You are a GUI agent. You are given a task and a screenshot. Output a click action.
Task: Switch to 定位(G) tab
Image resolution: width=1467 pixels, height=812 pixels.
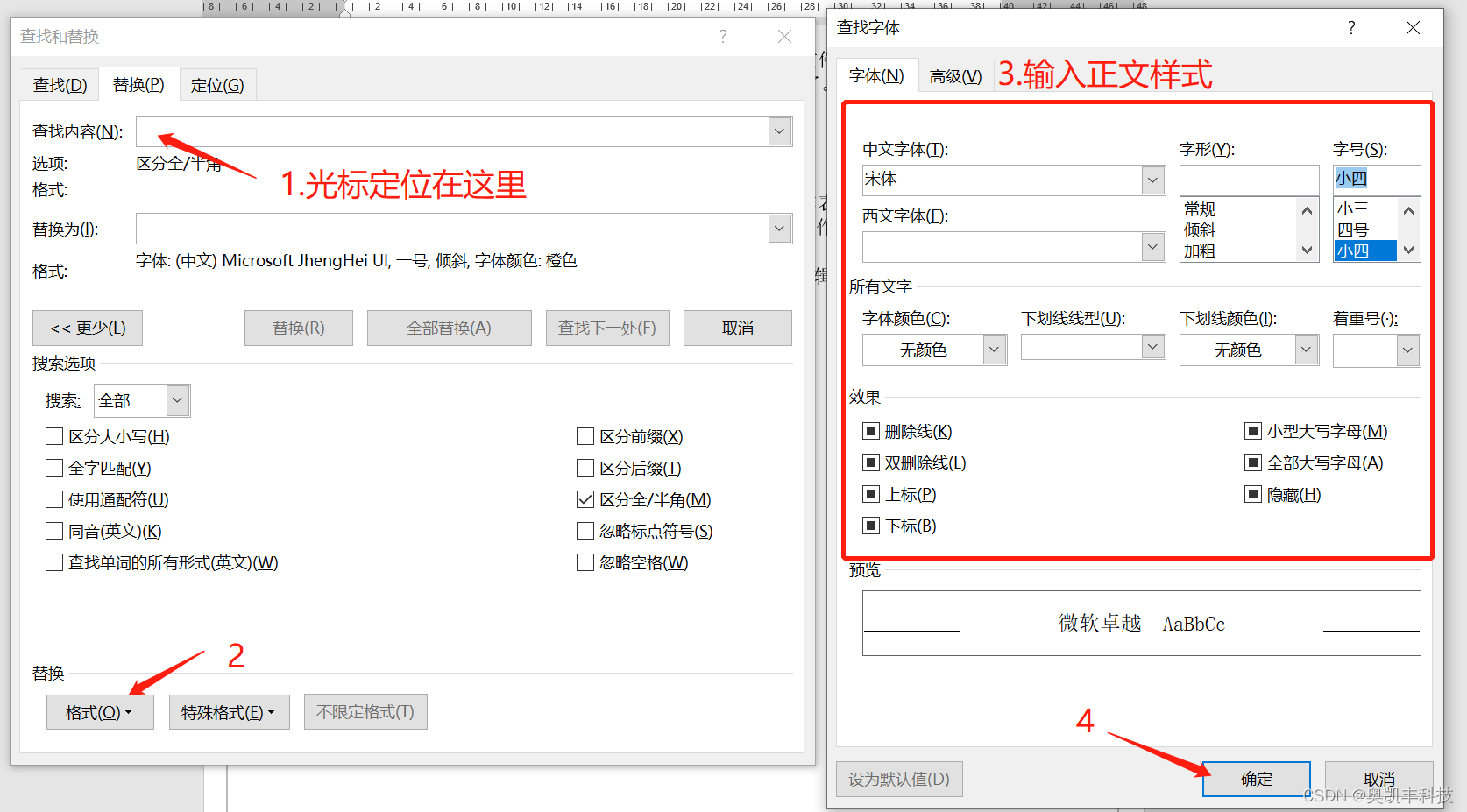[217, 85]
